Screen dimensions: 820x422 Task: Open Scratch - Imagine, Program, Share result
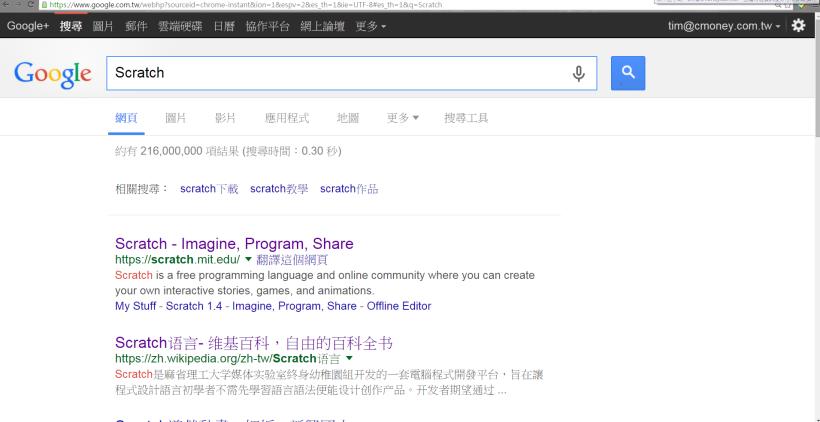point(234,244)
